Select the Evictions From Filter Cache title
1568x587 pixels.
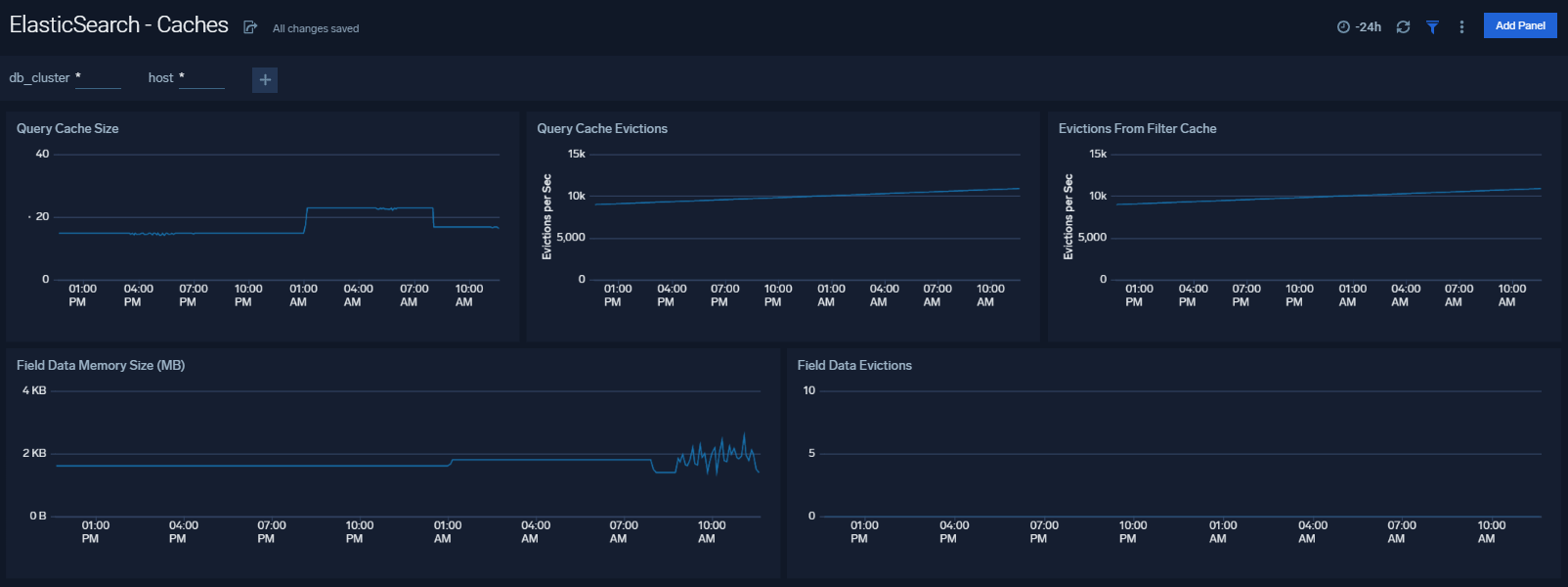[1137, 128]
